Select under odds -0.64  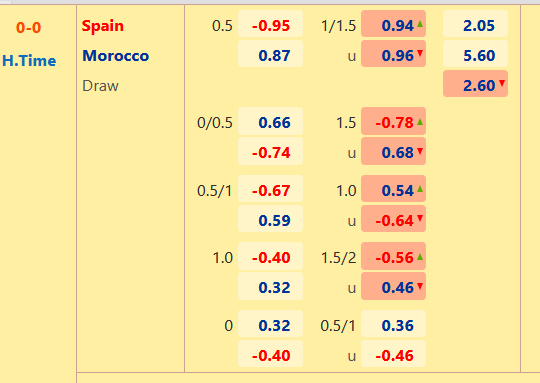pyautogui.click(x=393, y=219)
